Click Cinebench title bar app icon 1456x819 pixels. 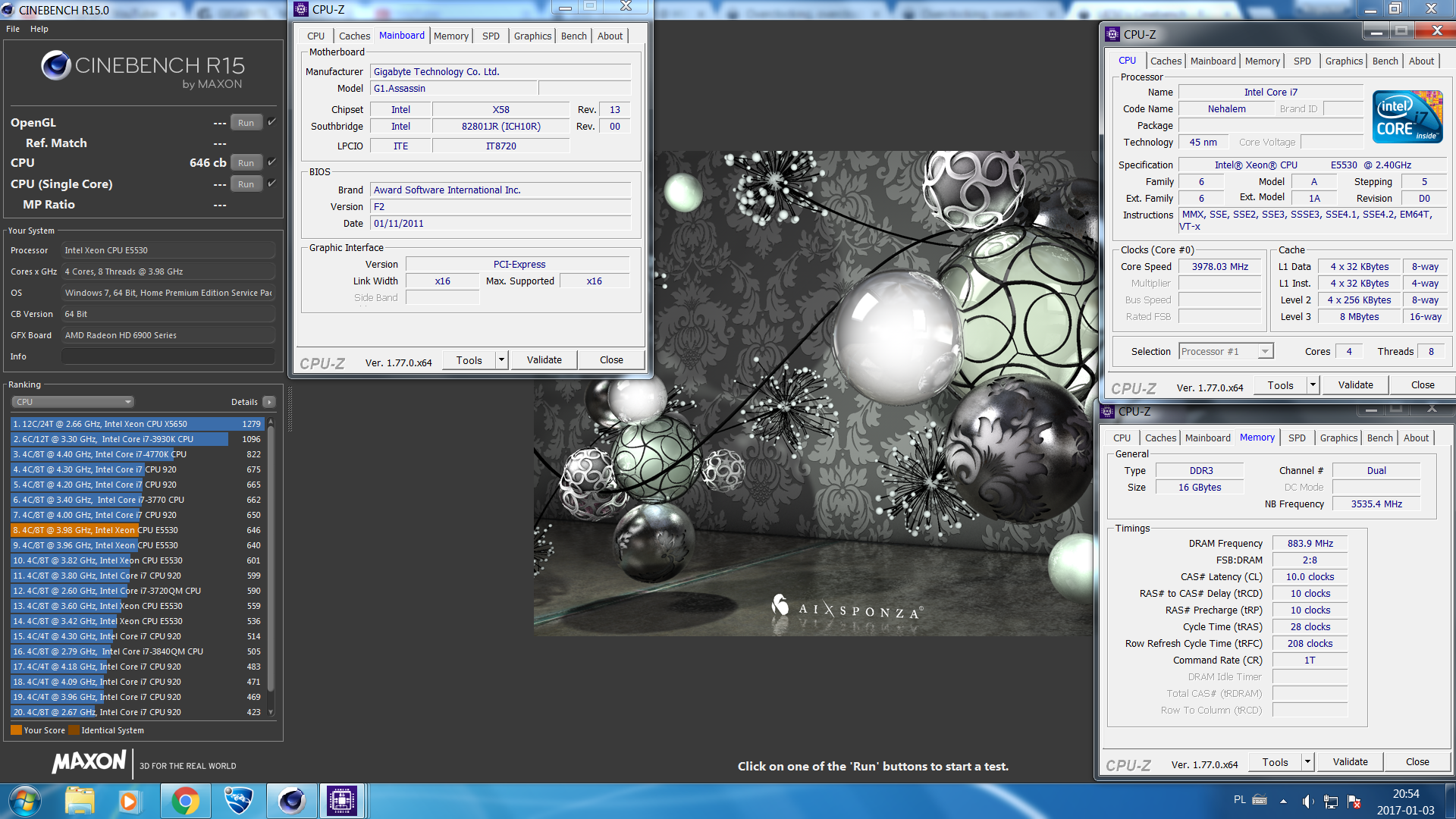(8, 10)
